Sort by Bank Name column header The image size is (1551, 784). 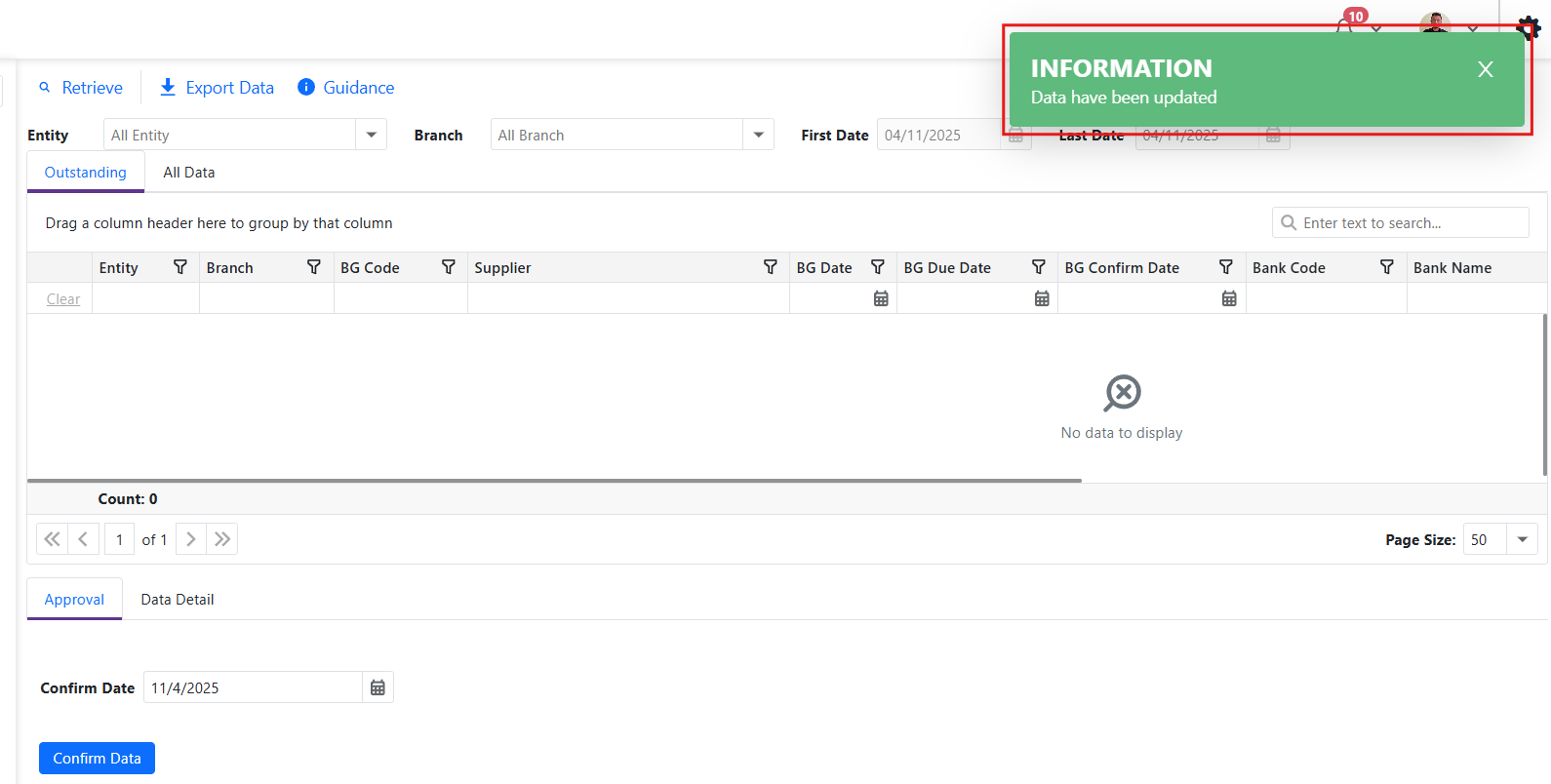pyautogui.click(x=1452, y=267)
